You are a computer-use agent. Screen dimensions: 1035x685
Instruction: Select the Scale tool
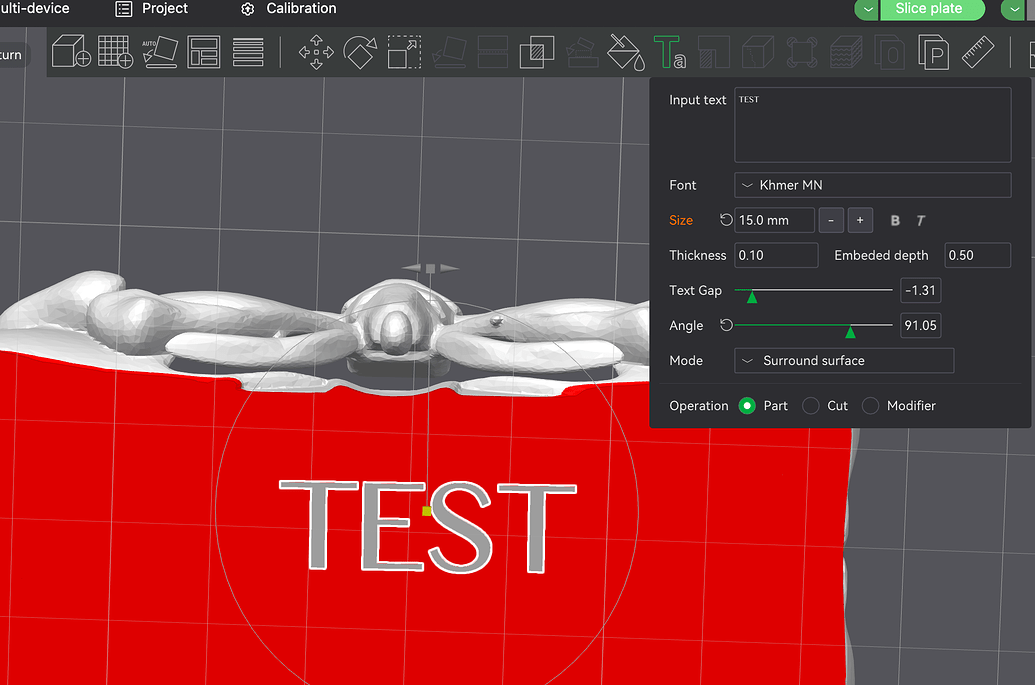(404, 52)
